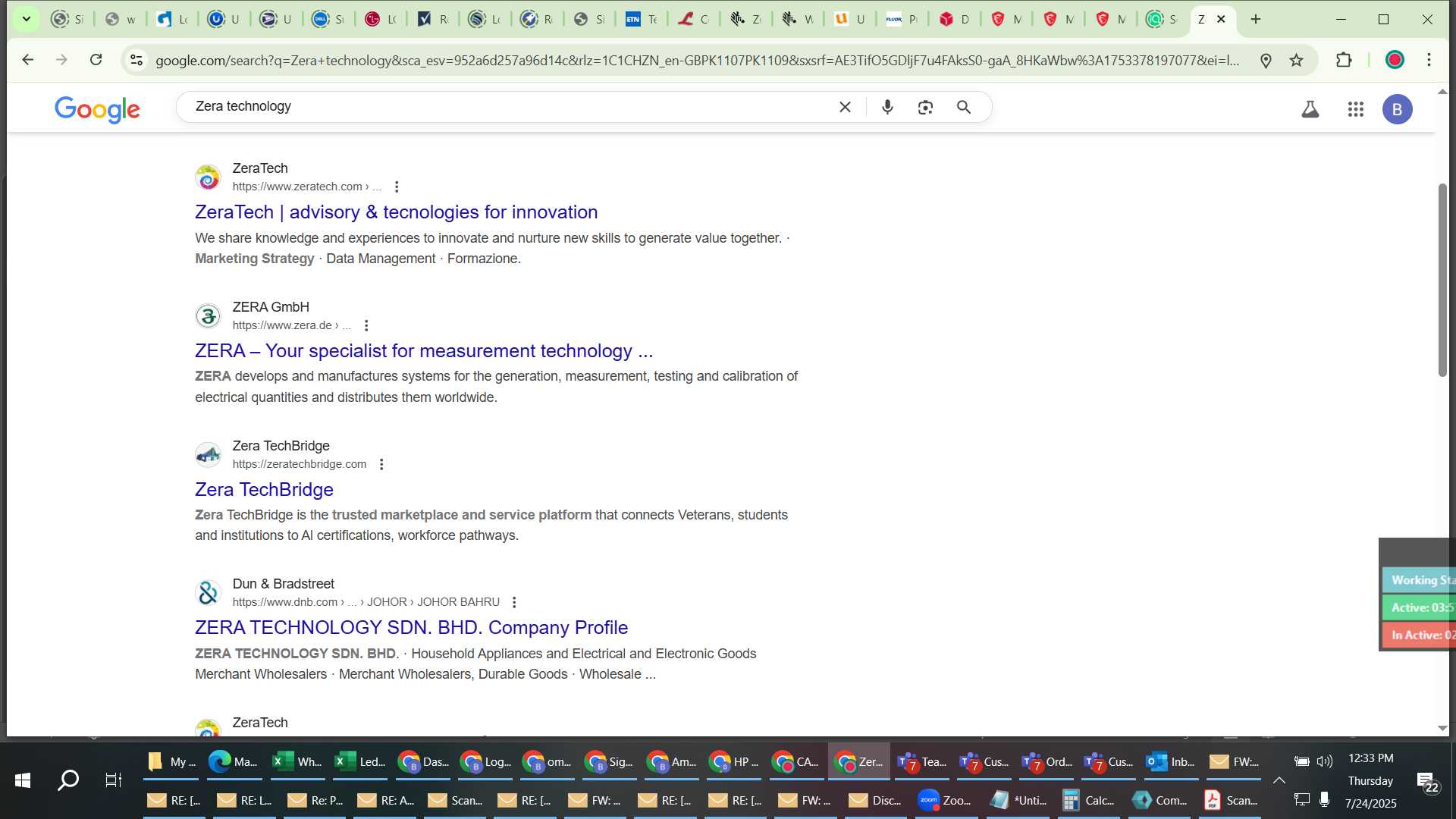The image size is (1456, 819).
Task: Open ZERA TECHNOLOGY SDN. BHD. Company Profile
Action: [411, 628]
